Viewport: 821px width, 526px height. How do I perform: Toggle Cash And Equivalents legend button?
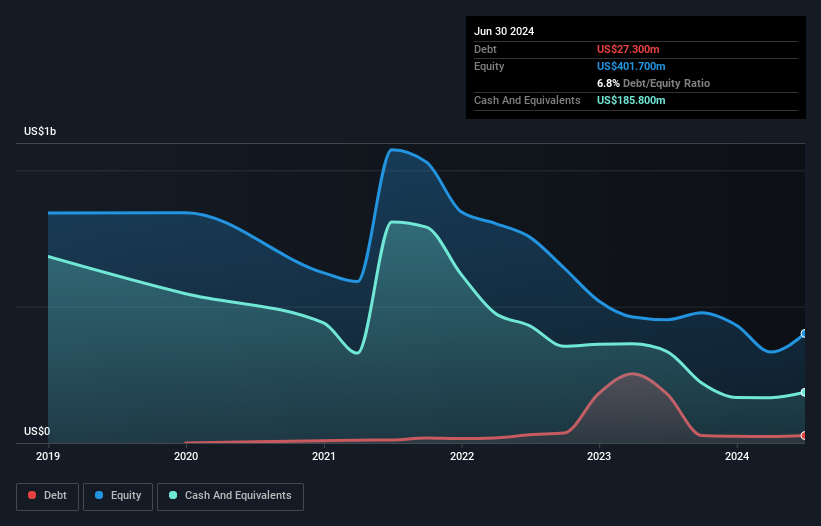[x=230, y=497]
